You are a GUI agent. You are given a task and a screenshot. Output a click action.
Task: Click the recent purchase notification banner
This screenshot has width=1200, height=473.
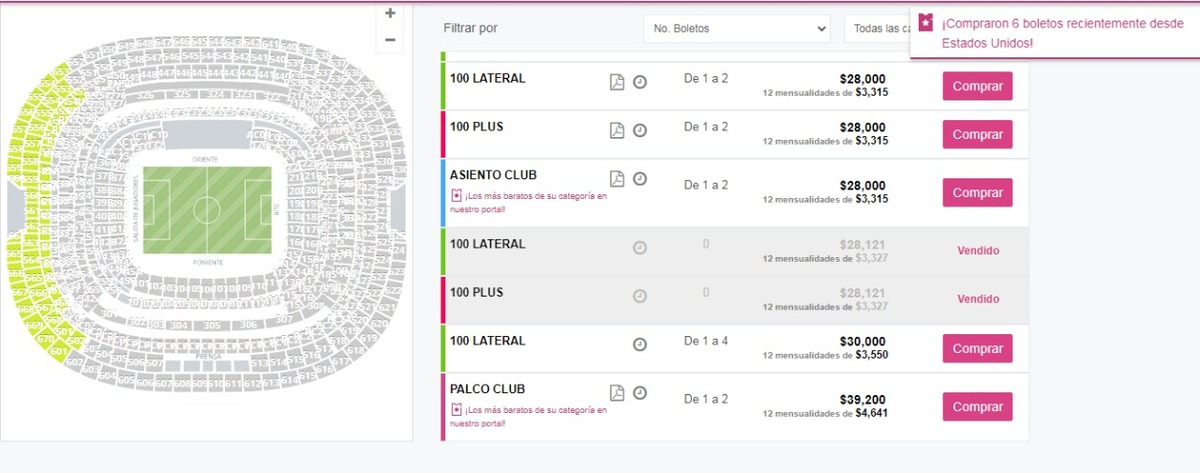[x=1055, y=33]
